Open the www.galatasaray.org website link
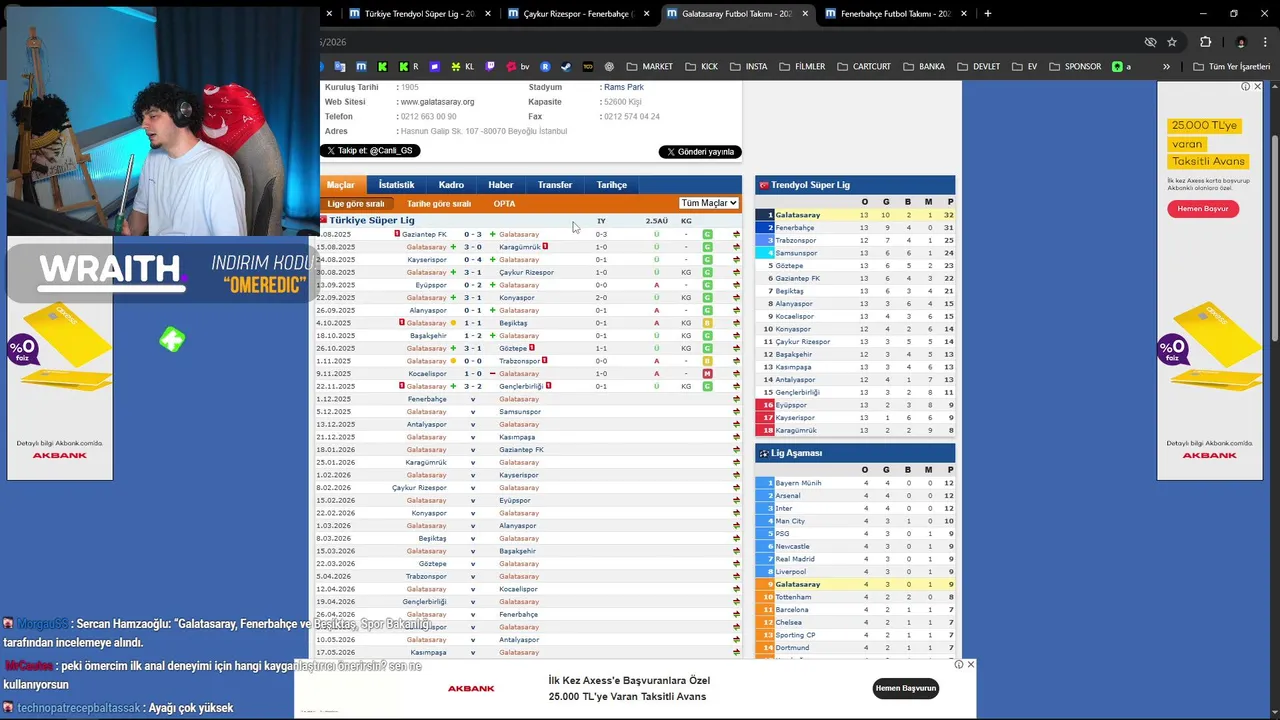The width and height of the screenshot is (1280, 720). [437, 102]
